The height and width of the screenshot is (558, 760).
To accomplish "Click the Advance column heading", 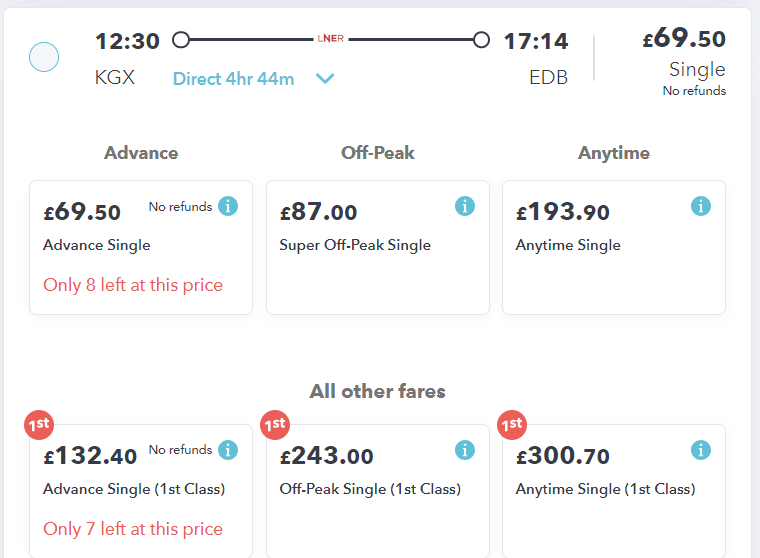I will pyautogui.click(x=141, y=153).
